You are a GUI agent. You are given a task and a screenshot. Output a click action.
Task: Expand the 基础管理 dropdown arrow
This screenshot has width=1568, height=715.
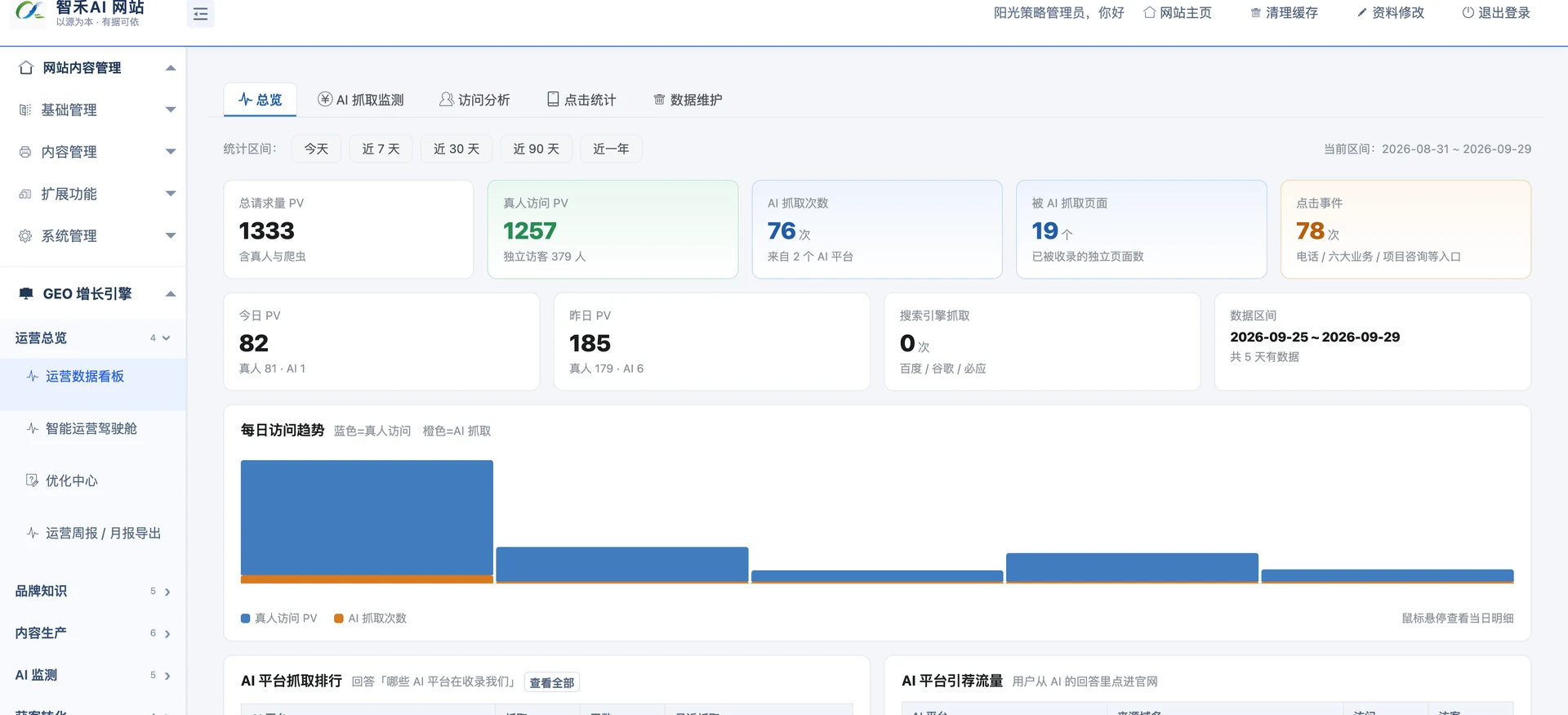tap(171, 109)
